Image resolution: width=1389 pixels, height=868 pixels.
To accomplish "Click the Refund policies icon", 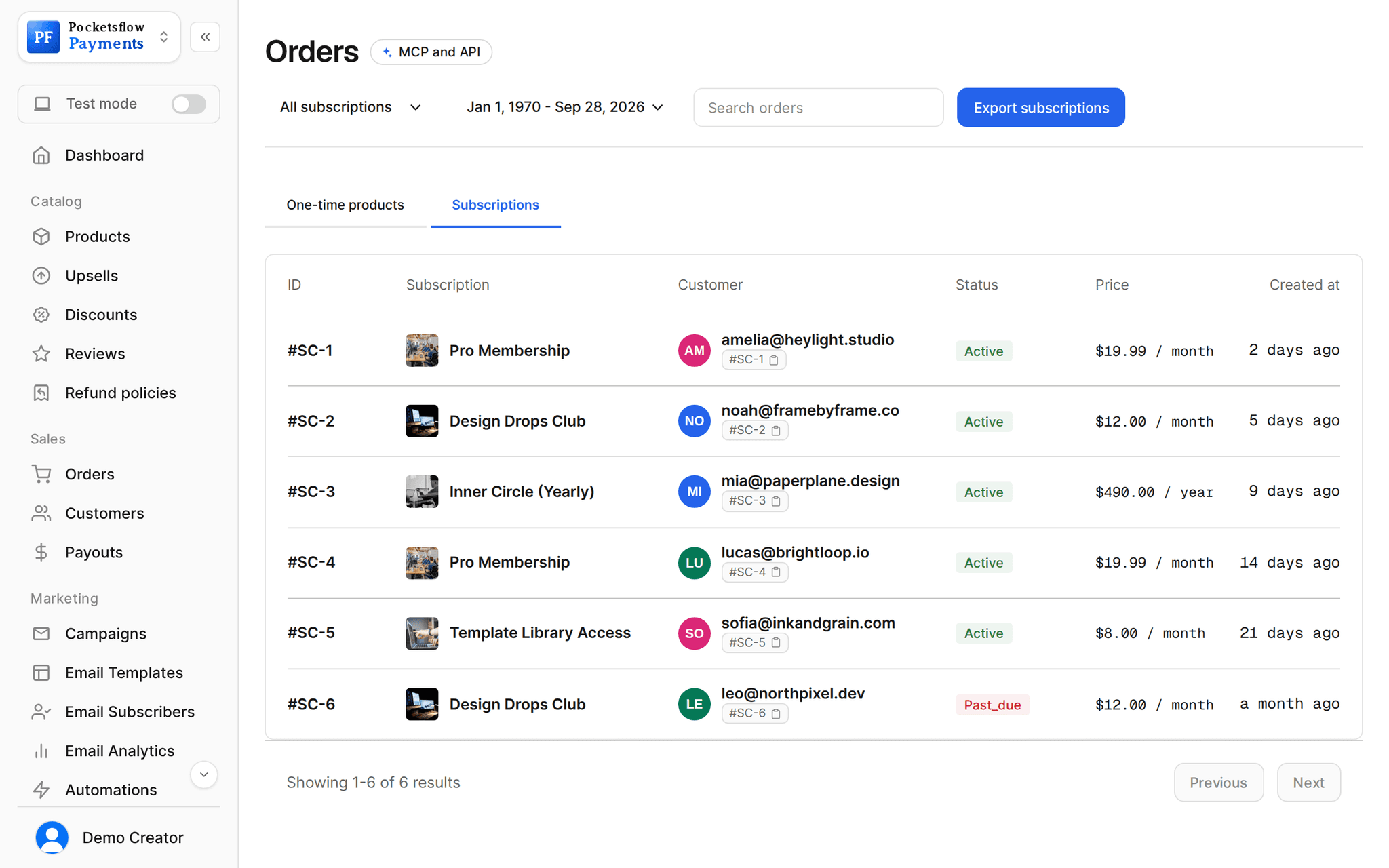I will pyautogui.click(x=41, y=393).
